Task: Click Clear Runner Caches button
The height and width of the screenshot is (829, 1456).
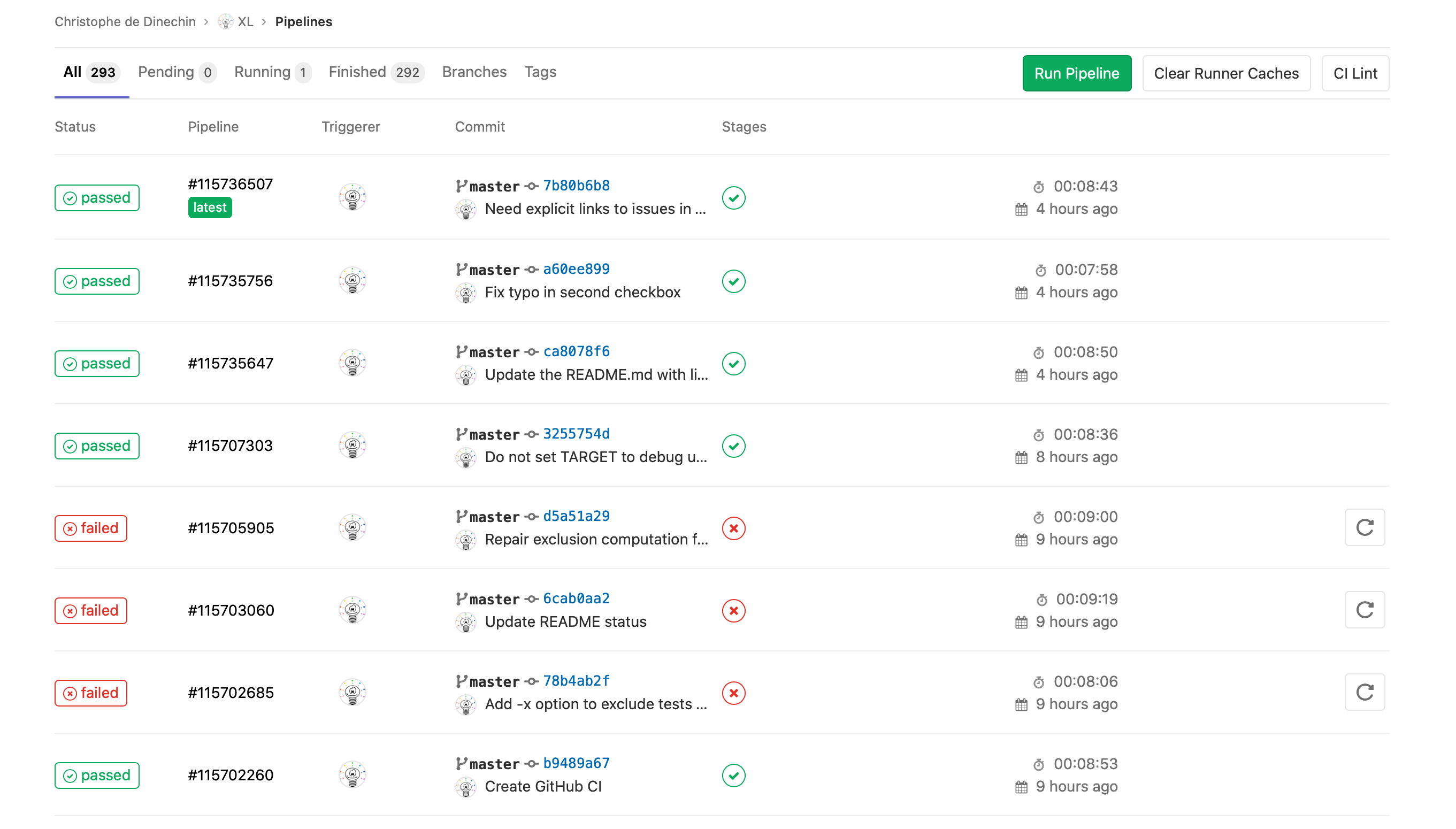Action: 1226,73
